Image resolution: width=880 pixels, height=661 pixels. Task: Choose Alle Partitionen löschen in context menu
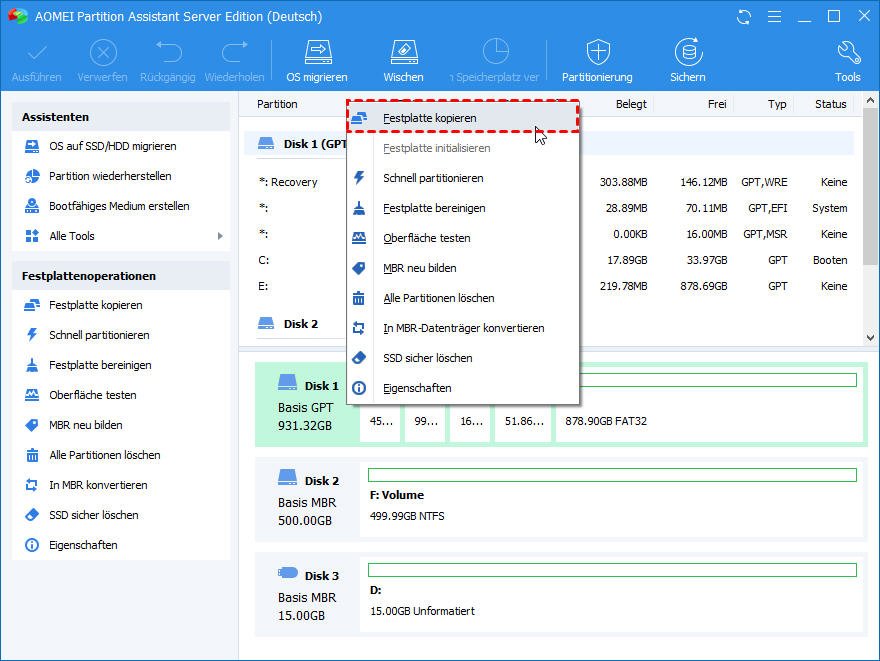click(x=463, y=298)
